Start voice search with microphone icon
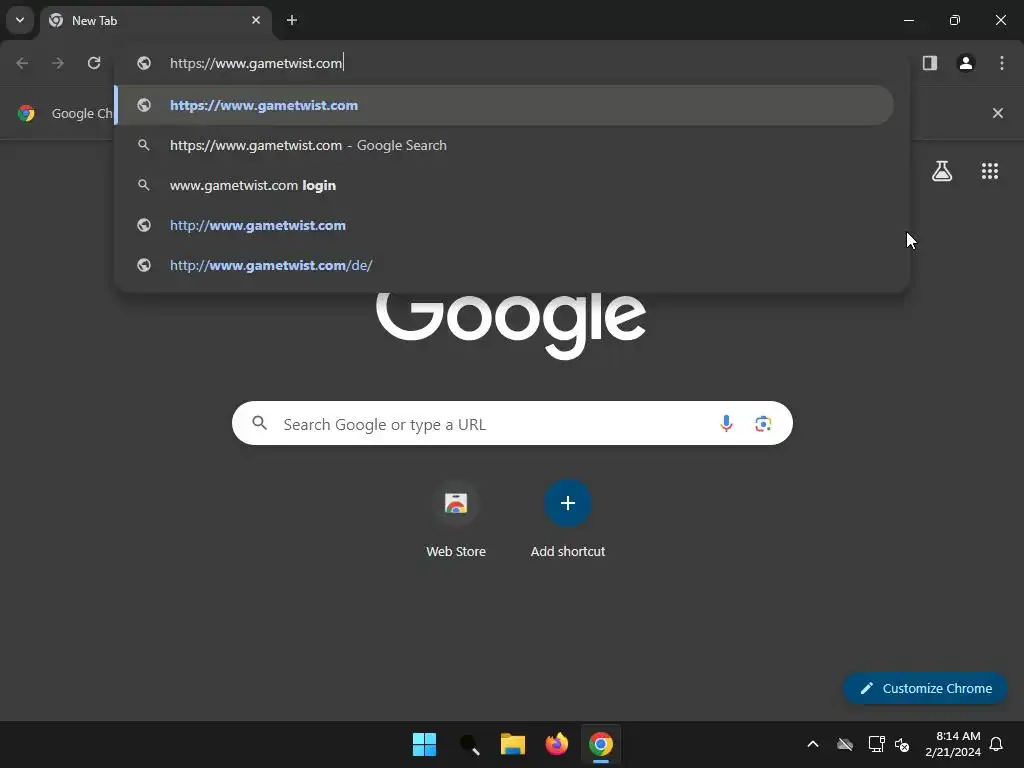This screenshot has width=1024, height=768. (x=726, y=423)
